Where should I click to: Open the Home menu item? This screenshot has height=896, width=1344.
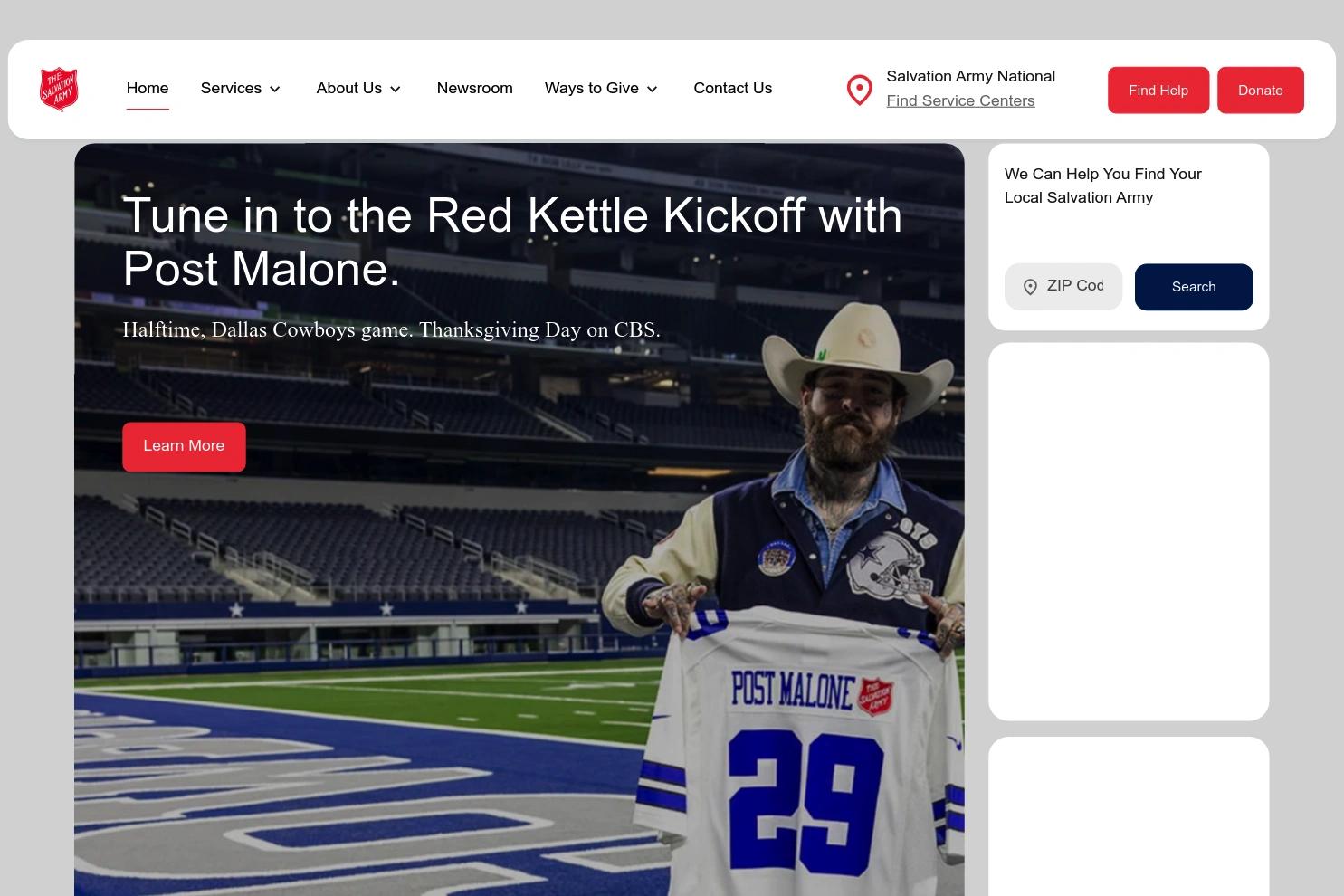point(148,88)
